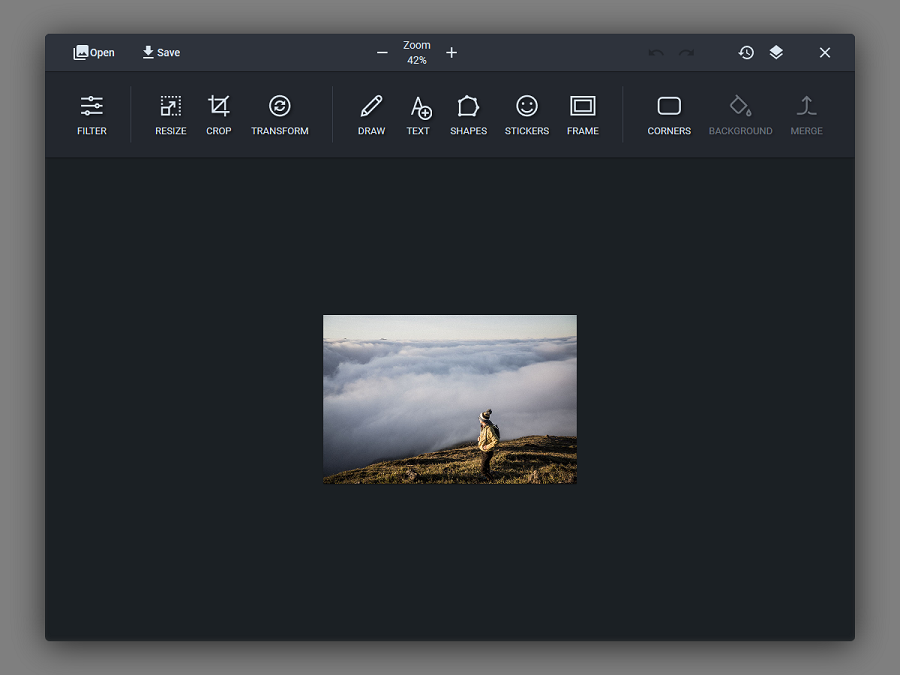Viewport: 900px width, 675px height.
Task: Open the Corners tool
Action: 668,113
